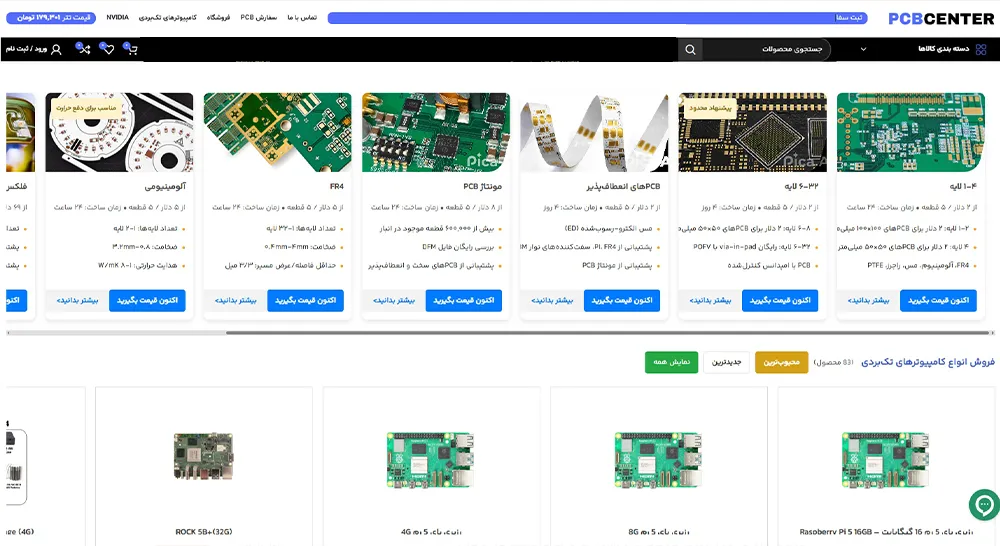Click the PCBCENTER logo

(x=941, y=19)
